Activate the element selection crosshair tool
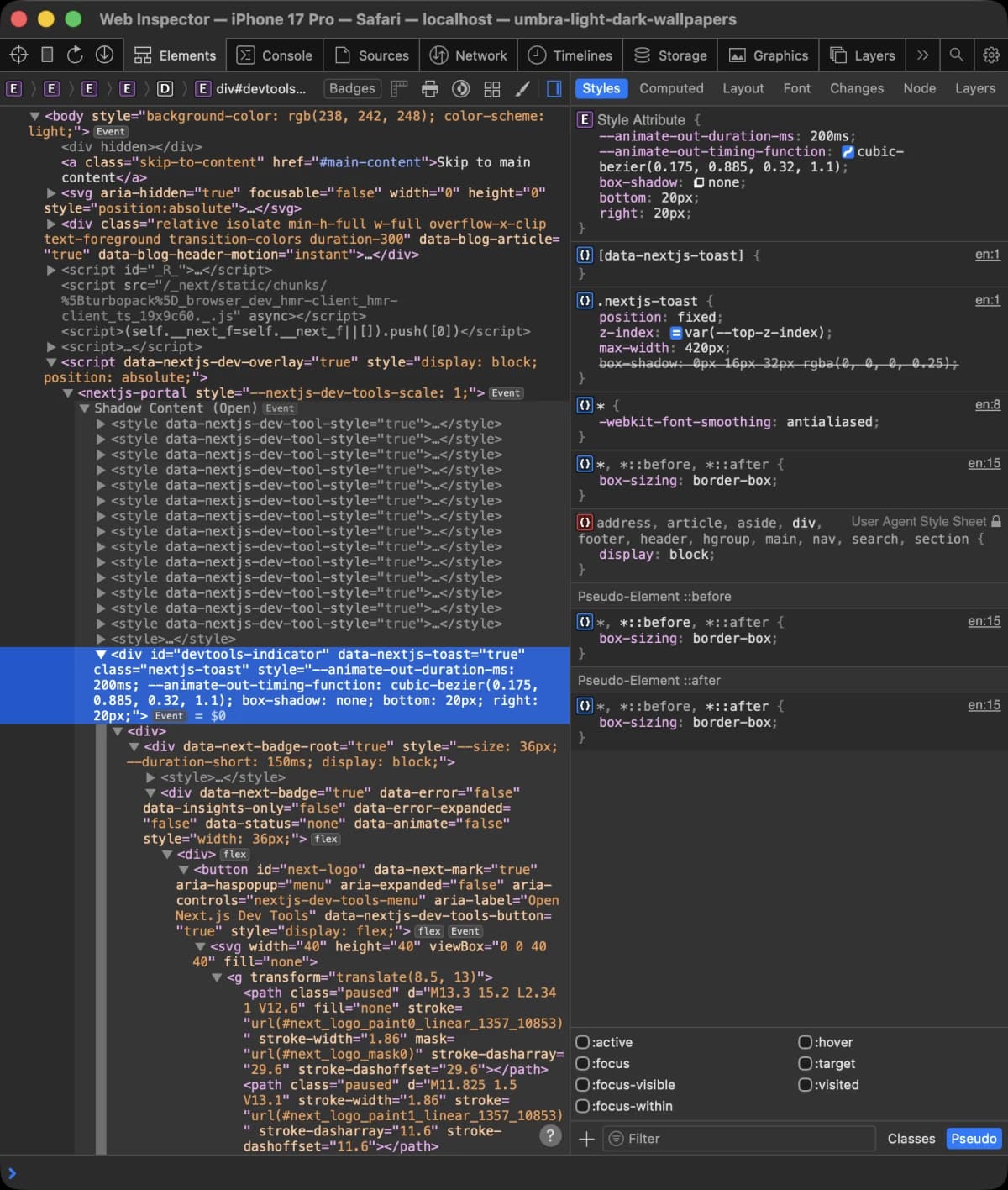The image size is (1008, 1190). pos(19,55)
